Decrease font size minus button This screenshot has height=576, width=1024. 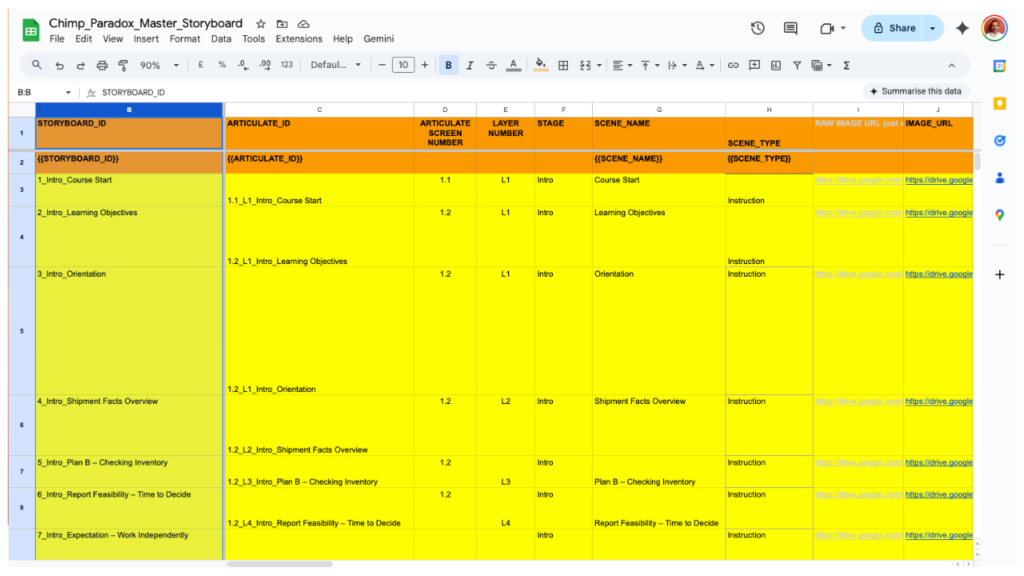point(382,65)
